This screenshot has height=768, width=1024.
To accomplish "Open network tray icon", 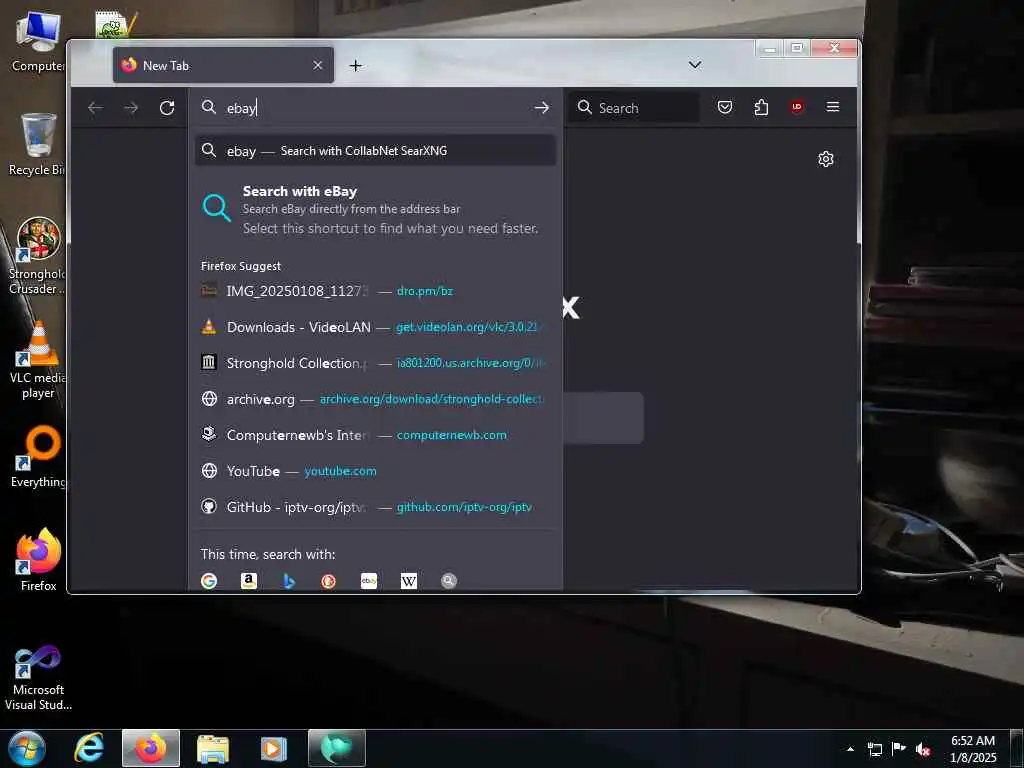I will pos(874,749).
